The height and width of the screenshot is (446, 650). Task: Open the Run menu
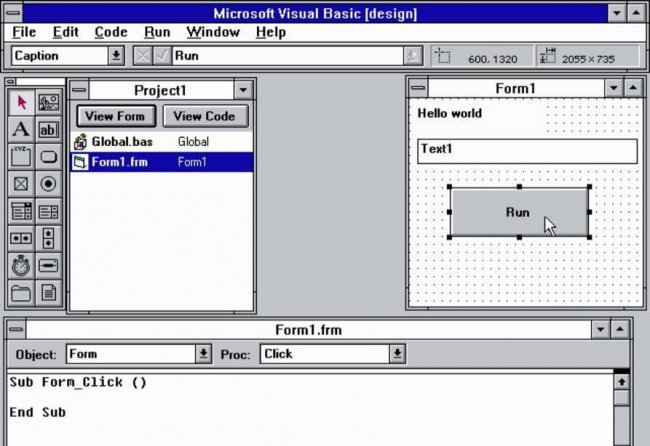click(x=157, y=32)
